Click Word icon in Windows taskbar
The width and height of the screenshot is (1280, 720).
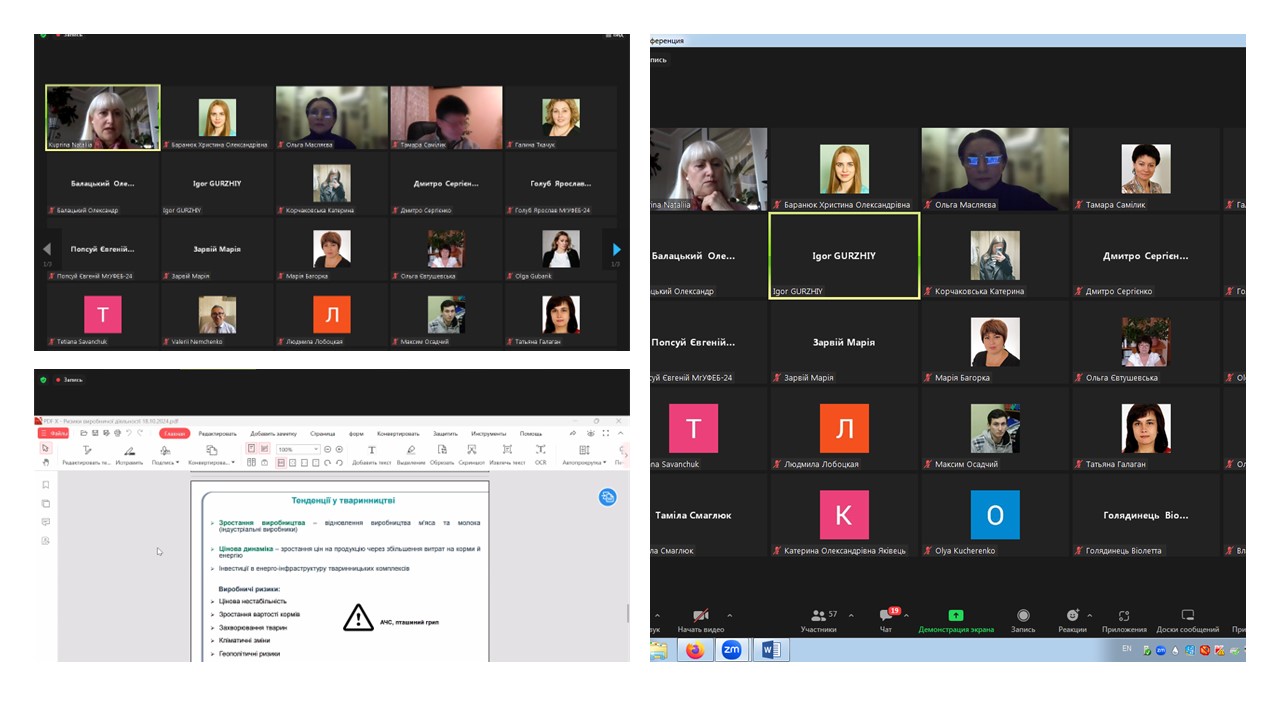770,650
